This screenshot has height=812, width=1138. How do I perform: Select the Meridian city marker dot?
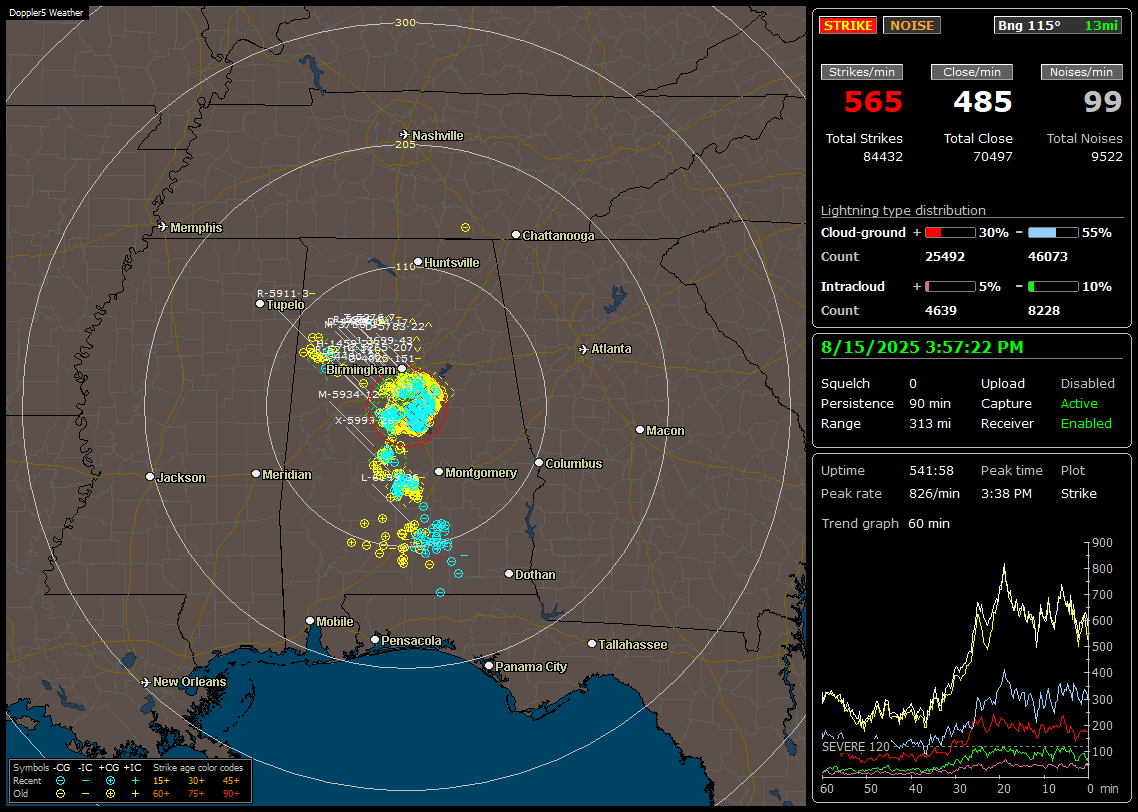(x=256, y=474)
